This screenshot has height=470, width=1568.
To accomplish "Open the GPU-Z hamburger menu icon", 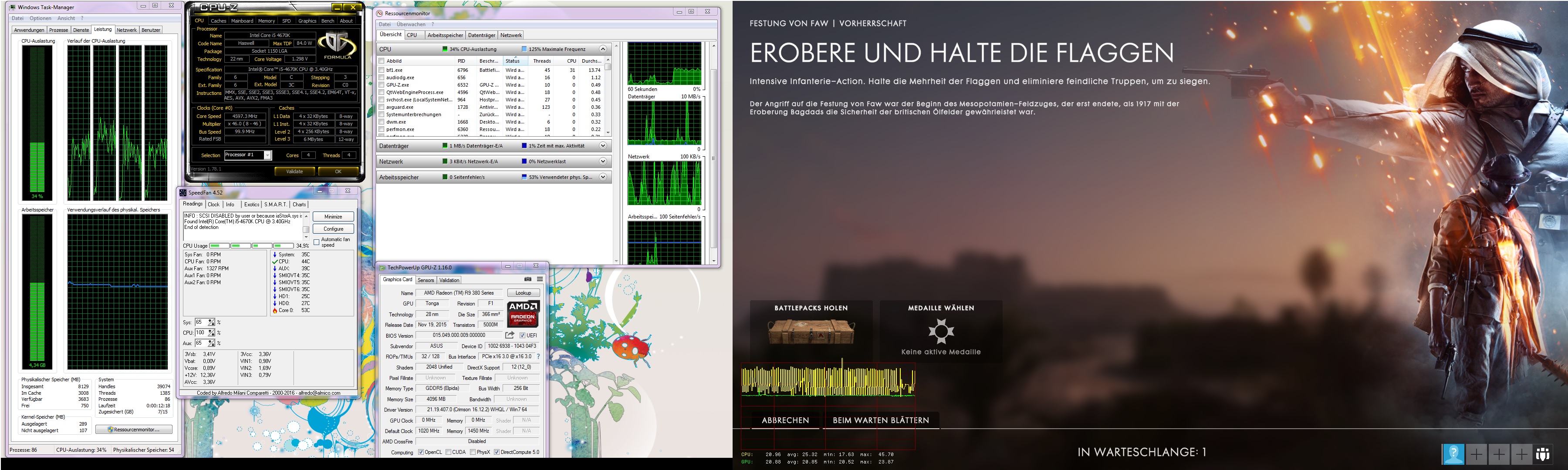I will click(540, 279).
